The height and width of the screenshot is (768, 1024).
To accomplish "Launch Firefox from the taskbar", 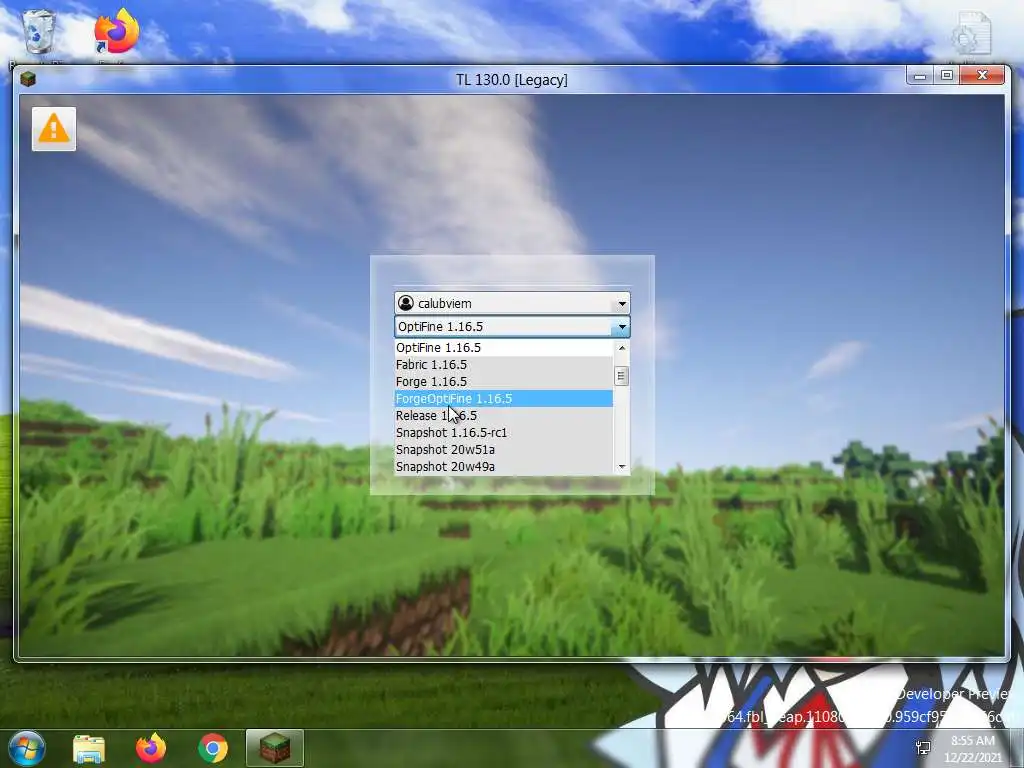I will 151,748.
